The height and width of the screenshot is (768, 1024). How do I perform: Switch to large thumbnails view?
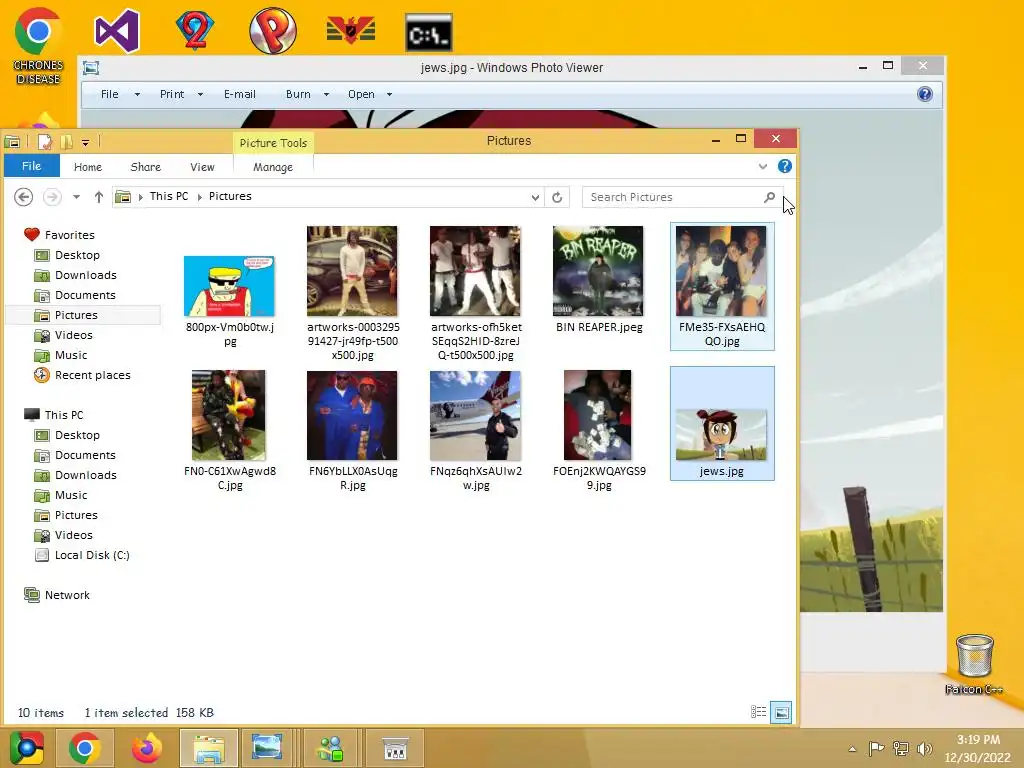(x=781, y=712)
